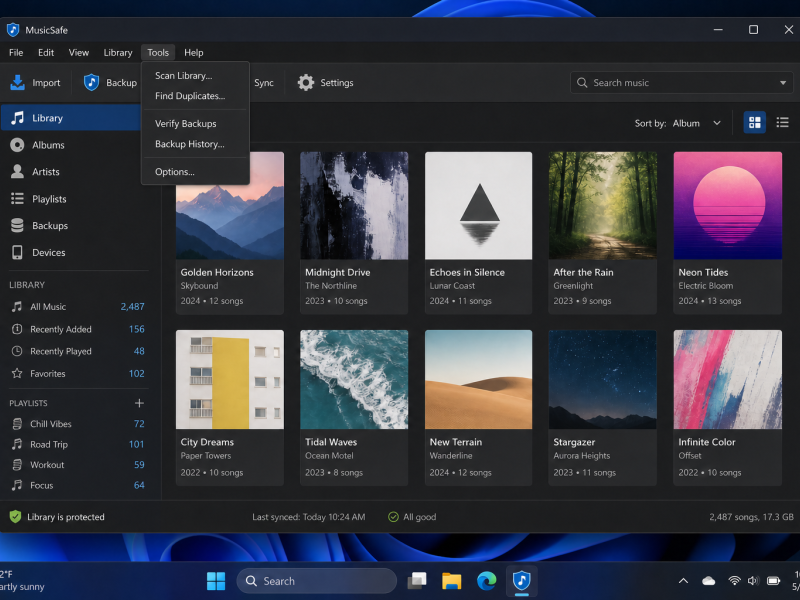Click the All Music note icon
Screen dimensions: 800x600
[17, 307]
